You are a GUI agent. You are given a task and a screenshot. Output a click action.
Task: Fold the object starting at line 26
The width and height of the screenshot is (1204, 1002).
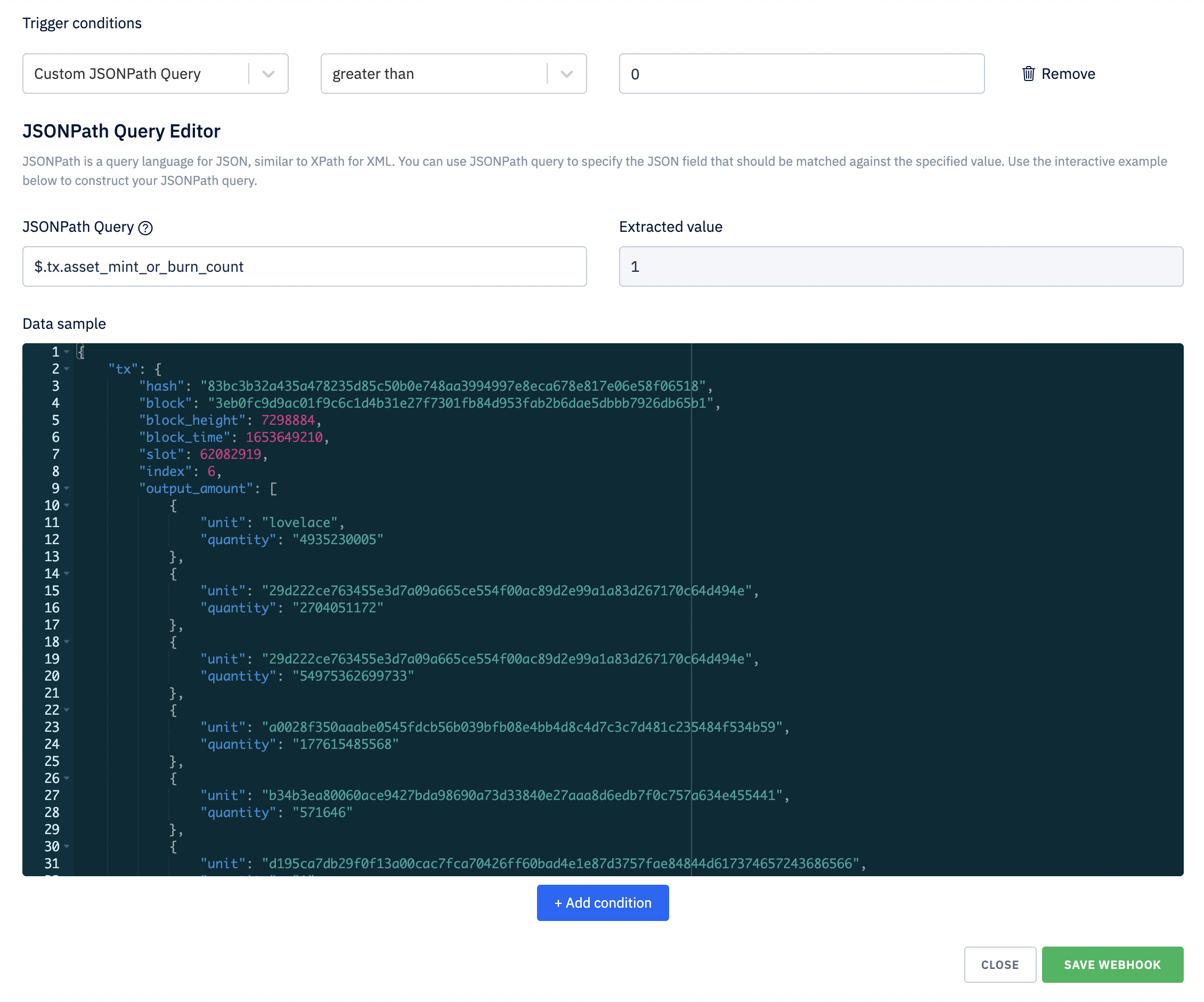pos(67,778)
